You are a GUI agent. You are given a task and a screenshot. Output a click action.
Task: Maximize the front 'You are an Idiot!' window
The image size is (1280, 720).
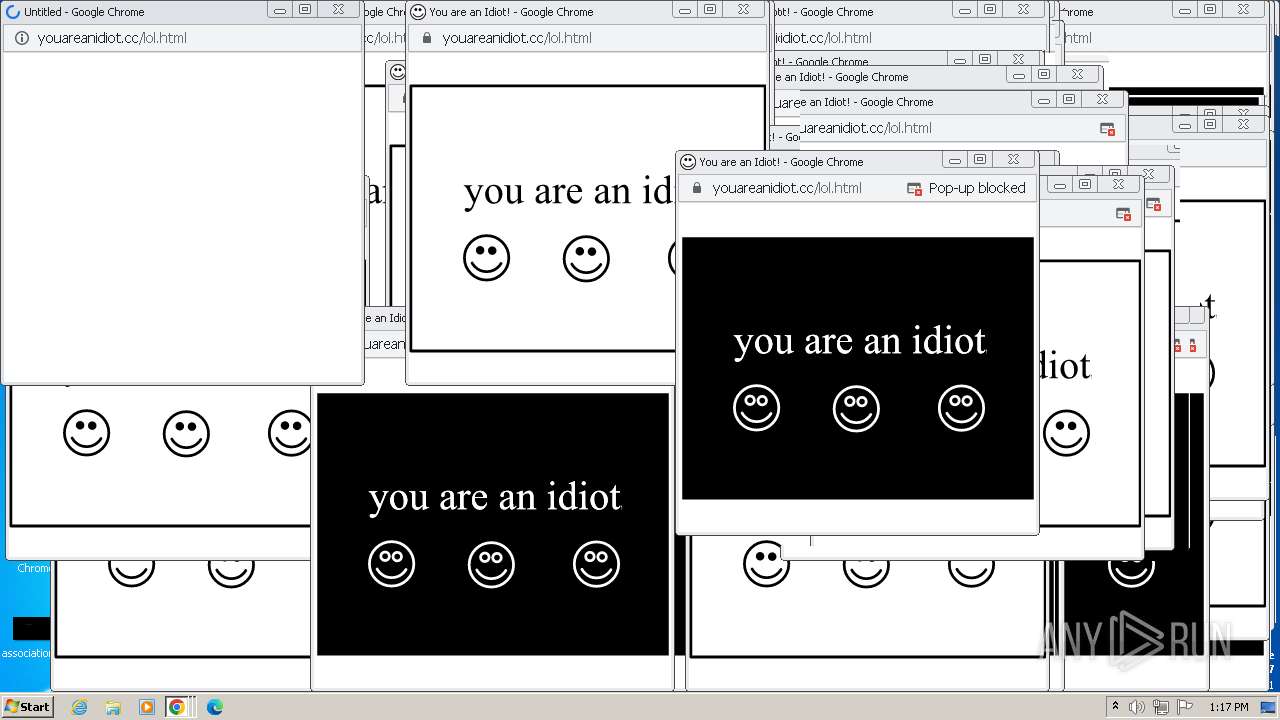pos(980,159)
